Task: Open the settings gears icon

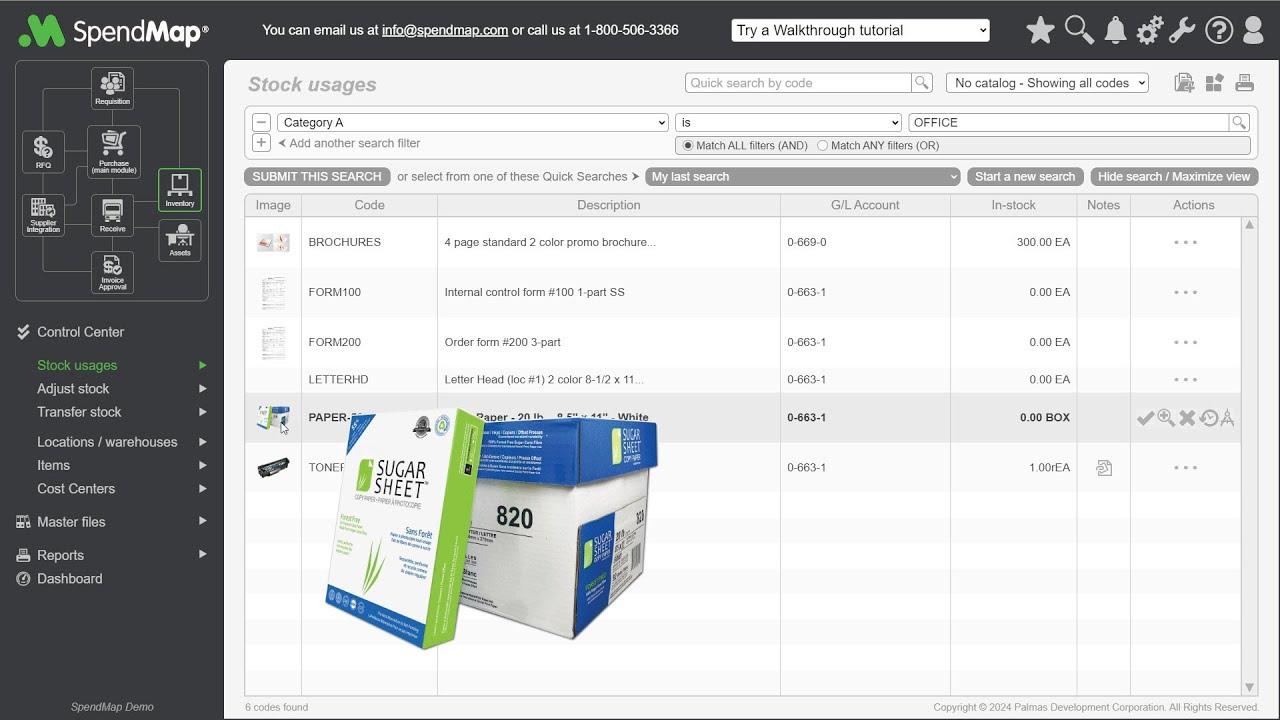Action: pos(1149,30)
